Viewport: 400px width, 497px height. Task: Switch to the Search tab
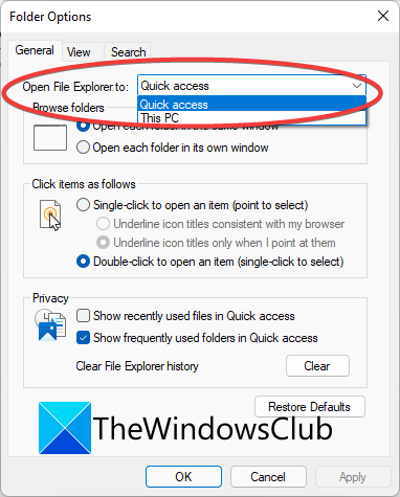click(128, 52)
